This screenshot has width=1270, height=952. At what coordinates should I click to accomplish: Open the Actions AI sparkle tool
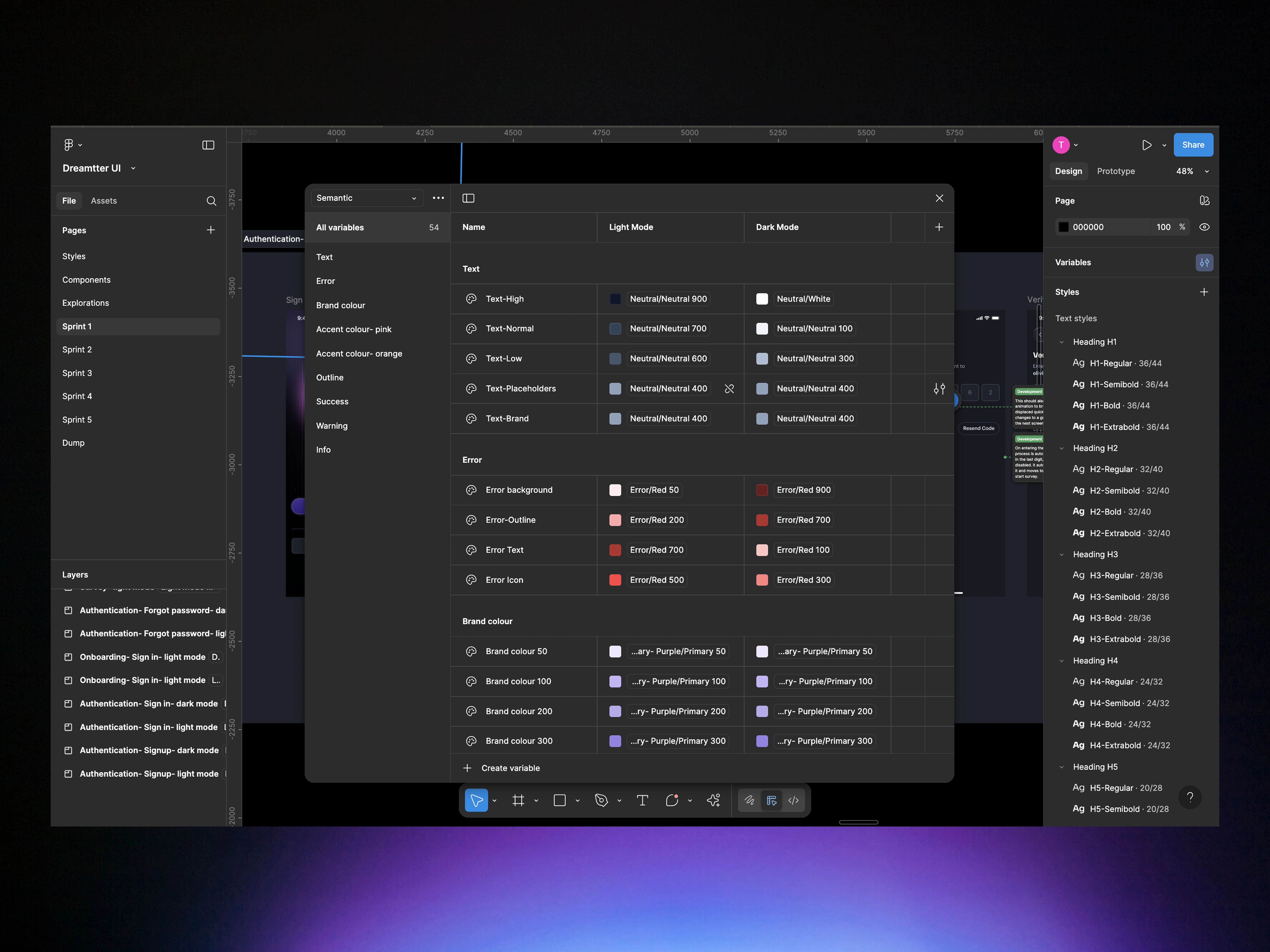(714, 800)
